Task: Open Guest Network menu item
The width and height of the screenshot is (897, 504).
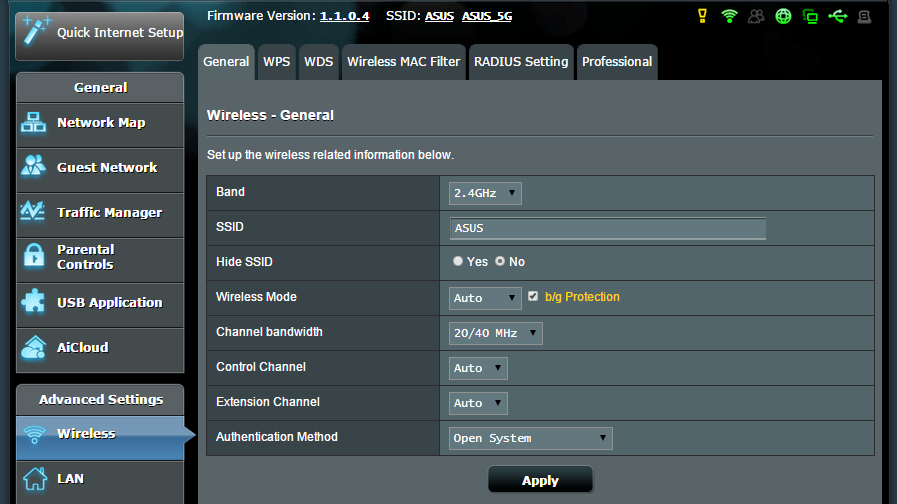Action: (x=100, y=170)
